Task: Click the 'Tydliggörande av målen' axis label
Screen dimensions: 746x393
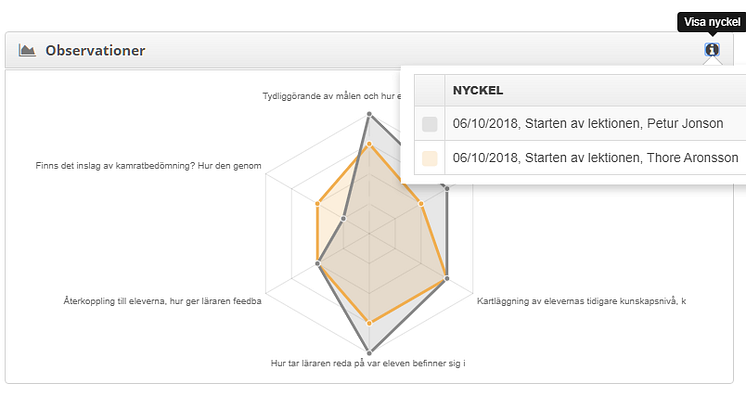Action: coord(332,96)
